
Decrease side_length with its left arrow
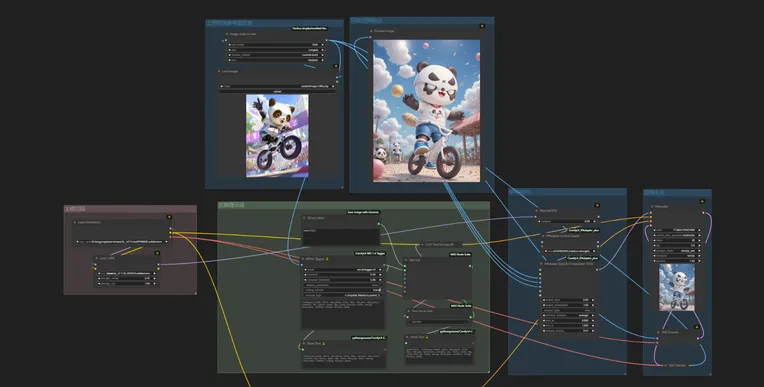click(229, 44)
